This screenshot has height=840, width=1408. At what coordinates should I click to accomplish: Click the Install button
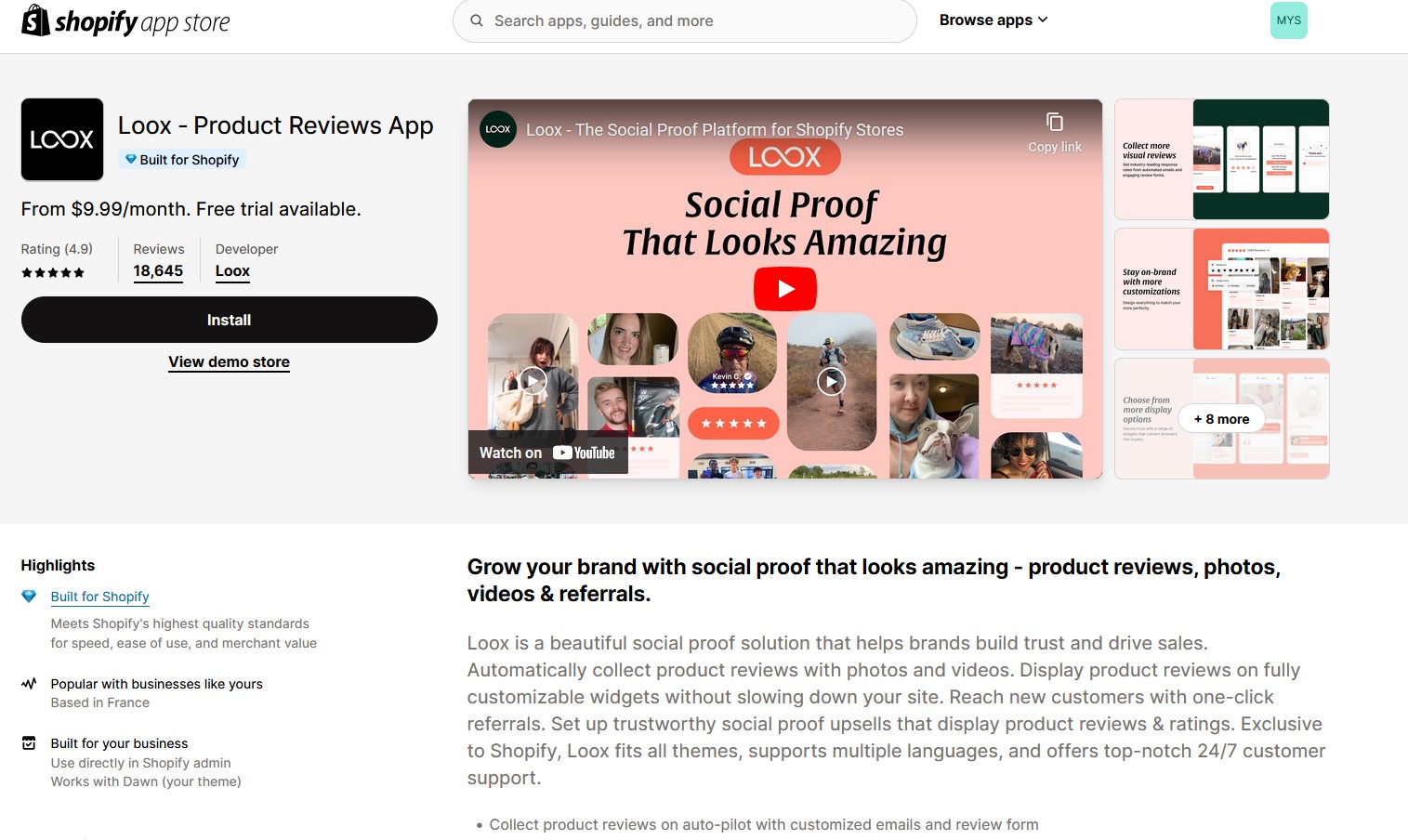pyautogui.click(x=230, y=320)
